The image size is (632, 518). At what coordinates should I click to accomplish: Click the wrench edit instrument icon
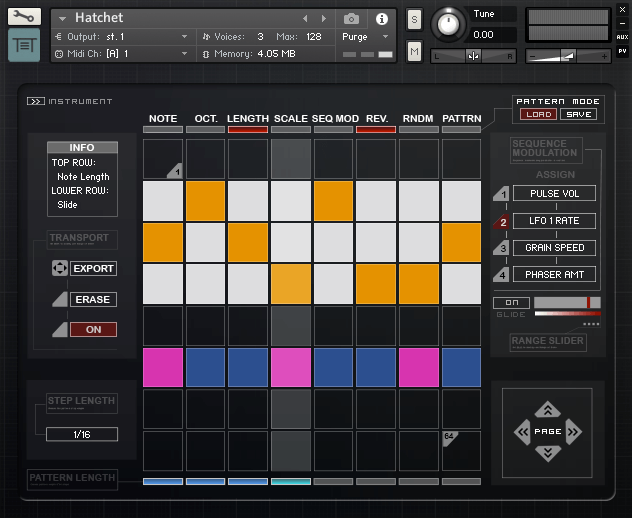pyautogui.click(x=24, y=17)
